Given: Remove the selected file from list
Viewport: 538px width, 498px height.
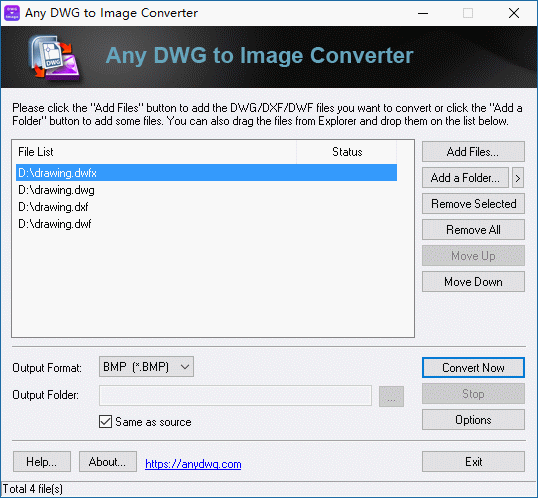Looking at the screenshot, I should tap(473, 204).
